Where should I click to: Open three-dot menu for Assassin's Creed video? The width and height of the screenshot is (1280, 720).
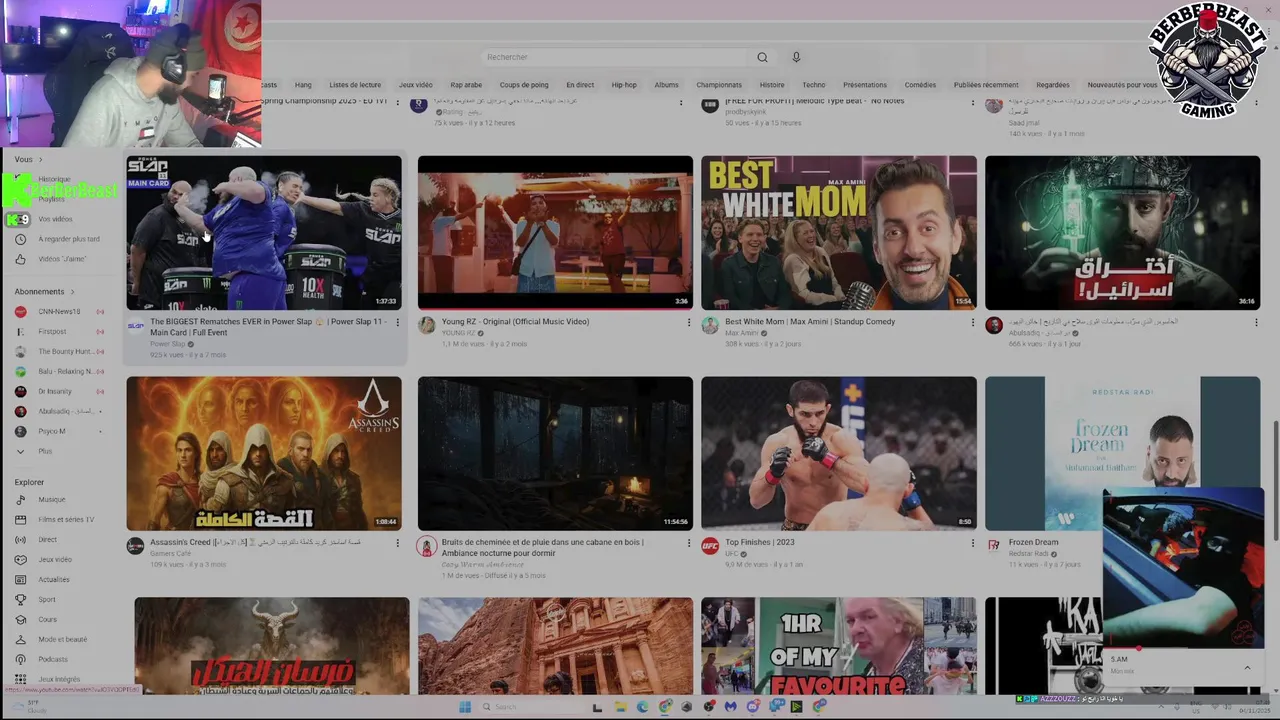[x=397, y=543]
